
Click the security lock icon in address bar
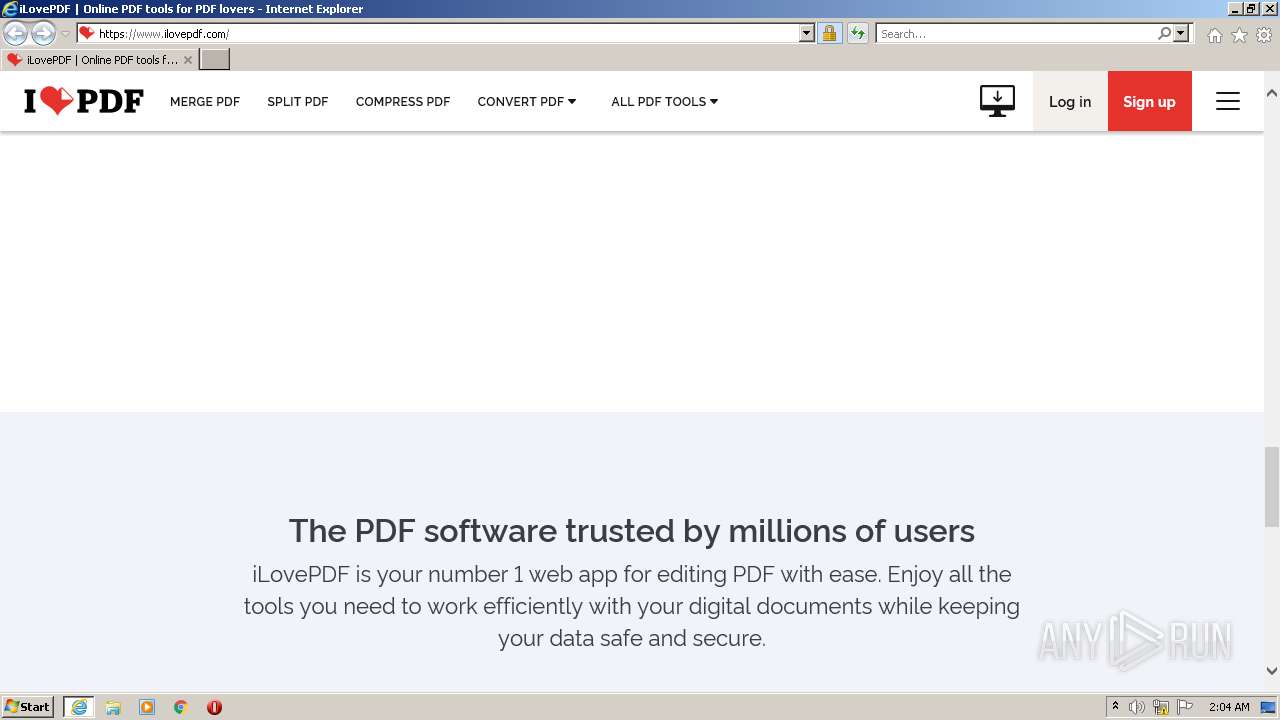829,33
